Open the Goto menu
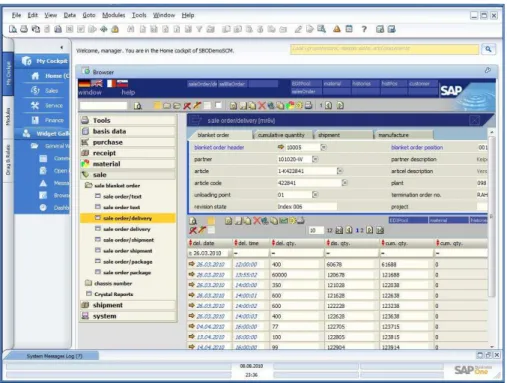This screenshot has height=383, width=507. tap(89, 15)
